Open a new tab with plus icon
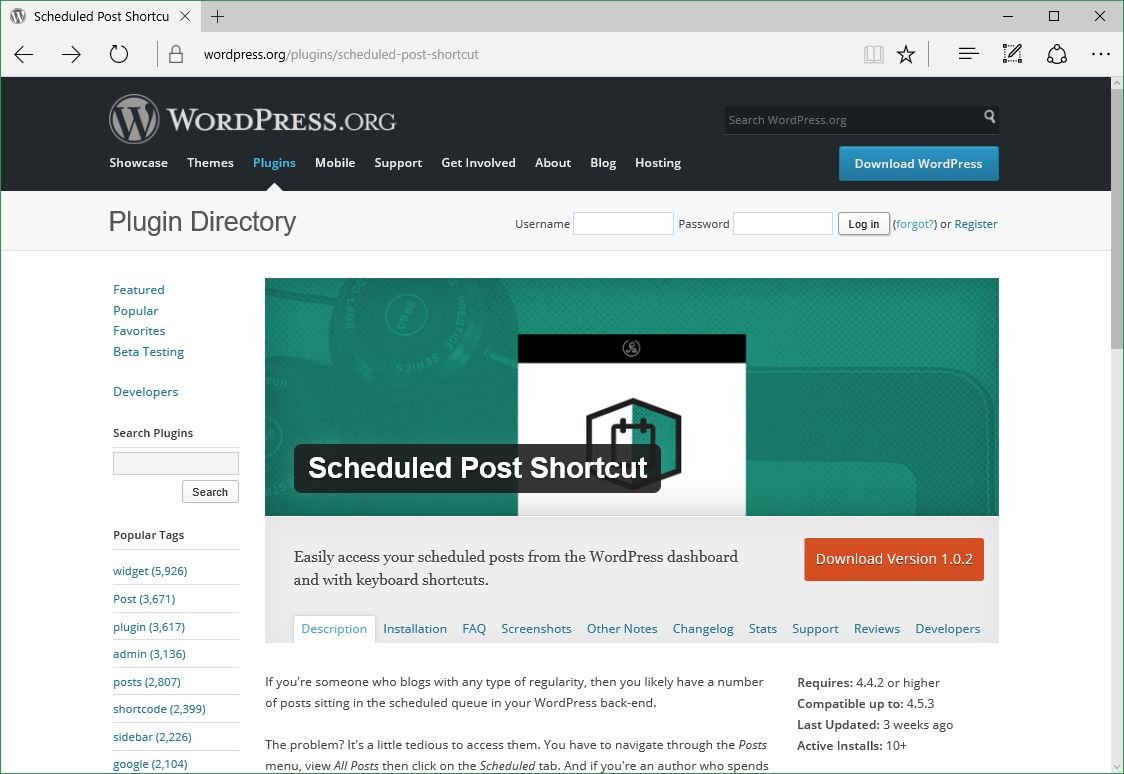The image size is (1124, 774). [x=217, y=16]
